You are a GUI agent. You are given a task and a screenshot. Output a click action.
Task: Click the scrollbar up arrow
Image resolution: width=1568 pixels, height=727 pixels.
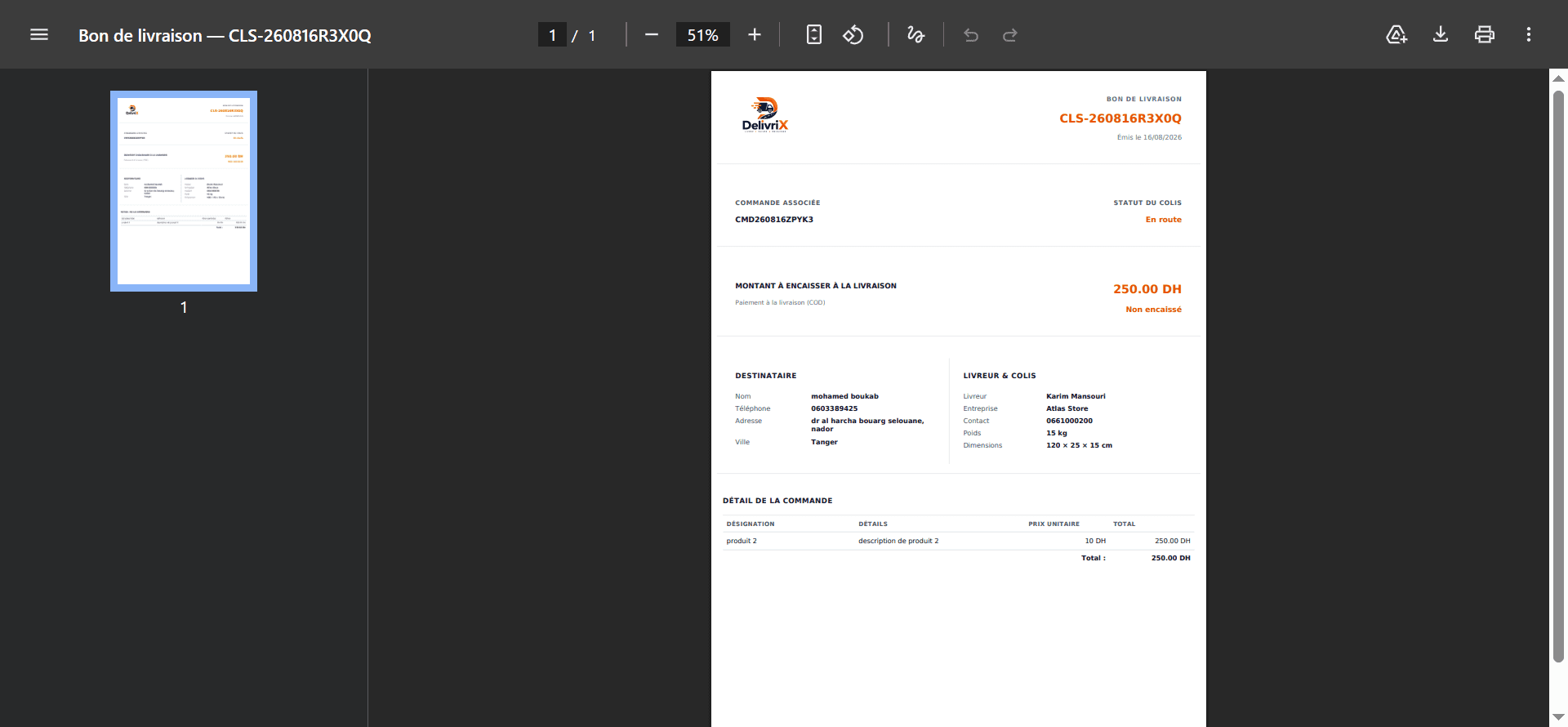[1558, 78]
